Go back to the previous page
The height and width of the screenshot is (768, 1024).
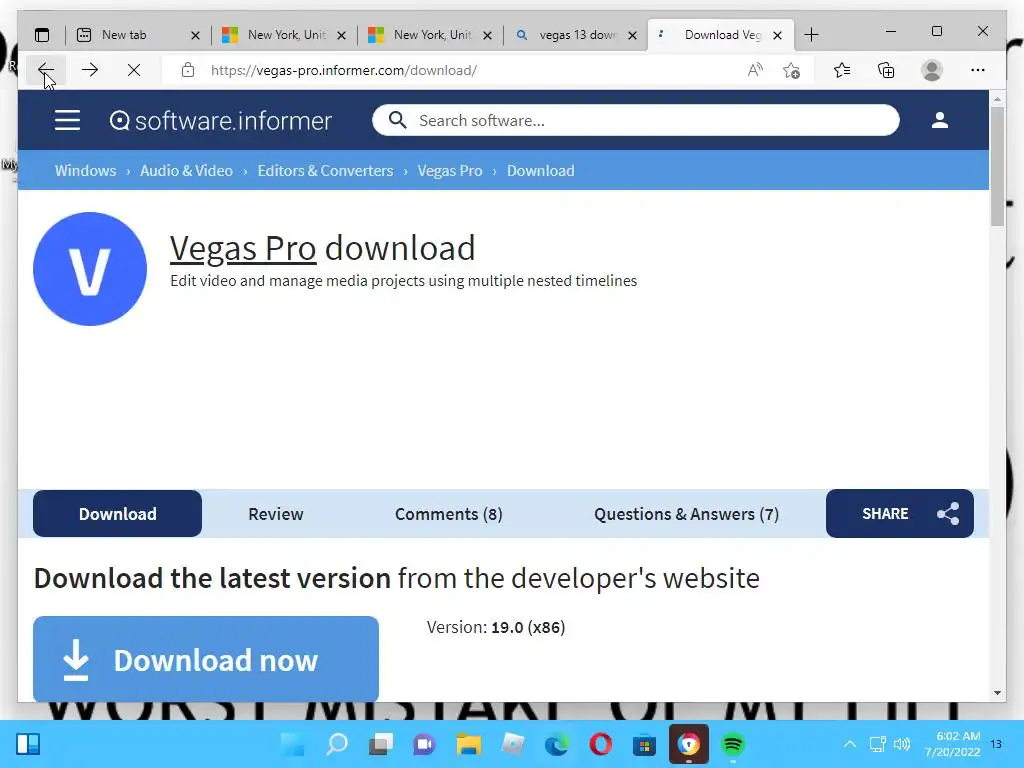click(46, 70)
